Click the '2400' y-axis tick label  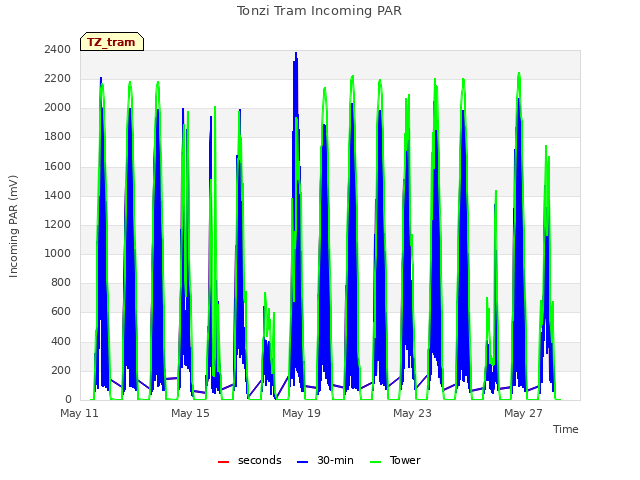[x=58, y=49]
